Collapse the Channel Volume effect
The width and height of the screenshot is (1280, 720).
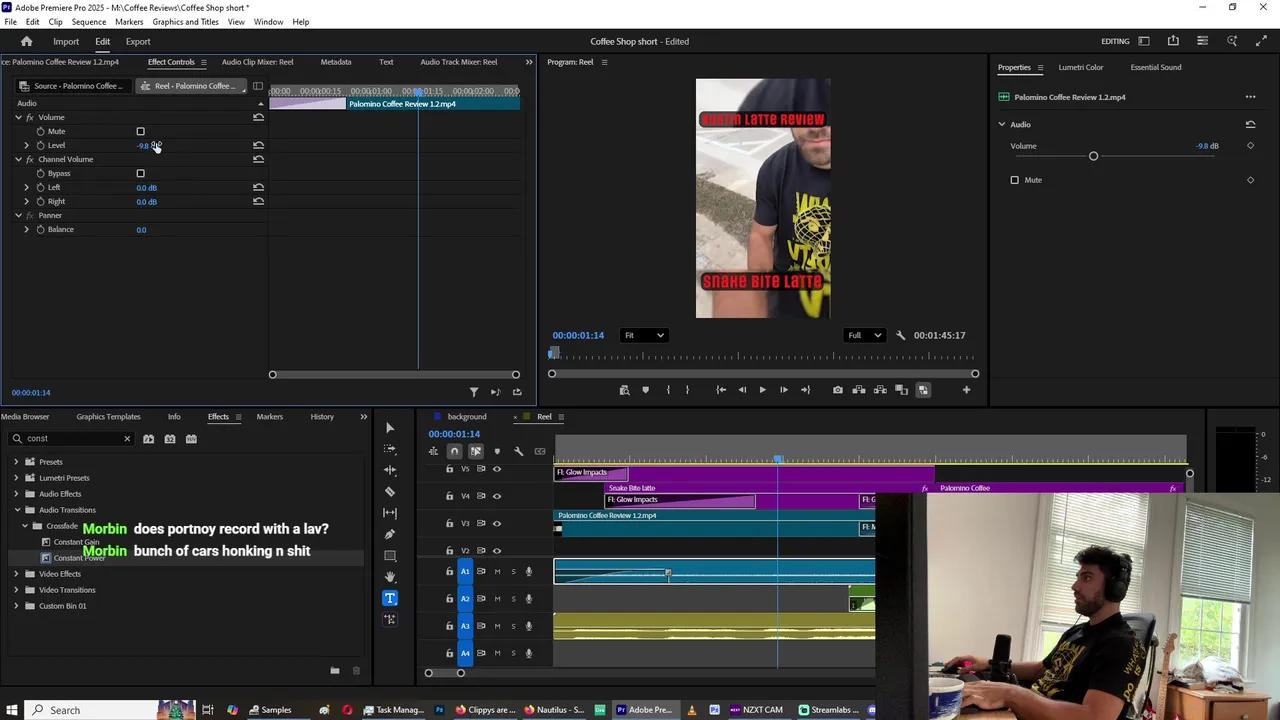tap(18, 159)
